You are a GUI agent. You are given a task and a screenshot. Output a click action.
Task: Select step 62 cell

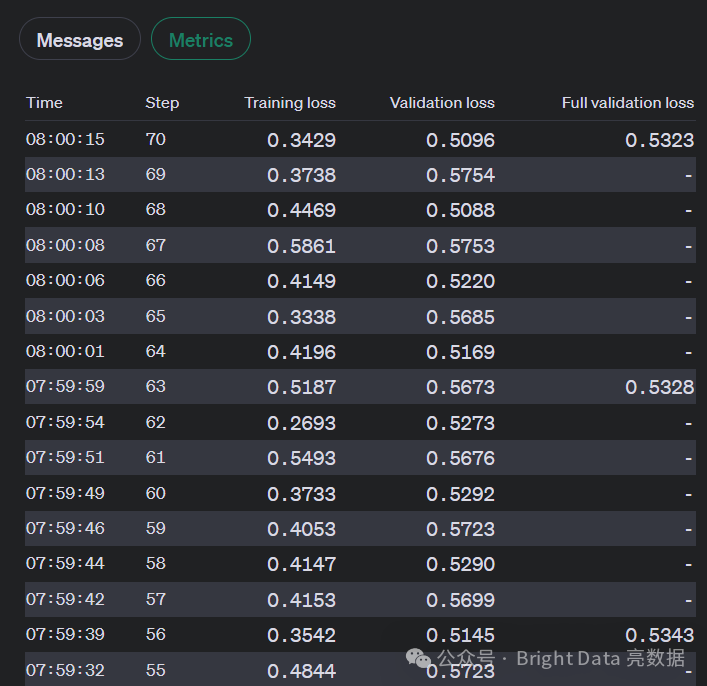click(x=156, y=423)
